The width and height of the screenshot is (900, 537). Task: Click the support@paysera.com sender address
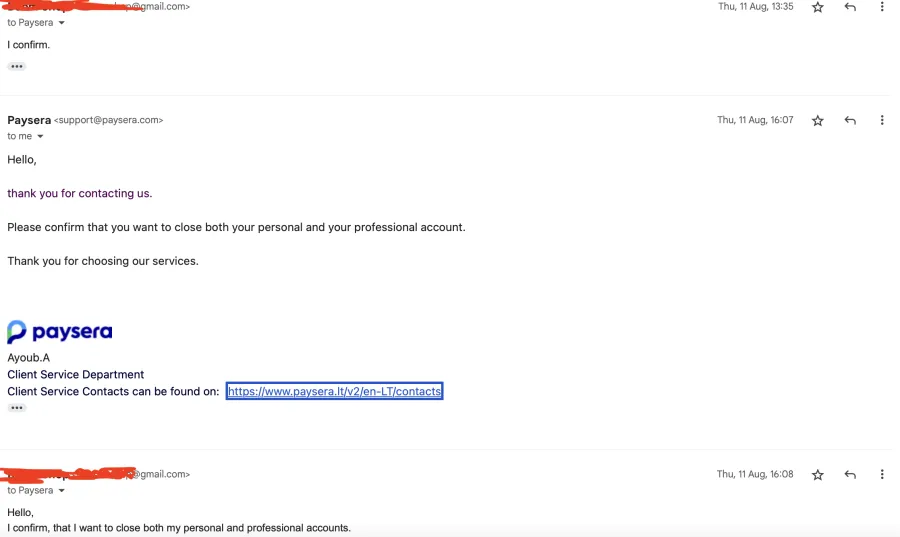click(x=108, y=120)
